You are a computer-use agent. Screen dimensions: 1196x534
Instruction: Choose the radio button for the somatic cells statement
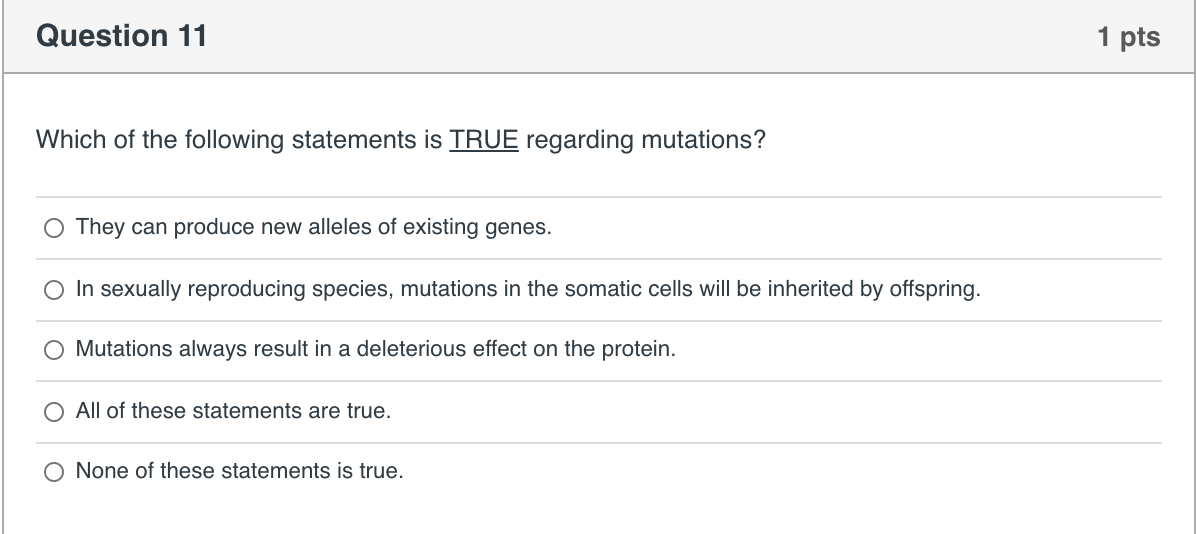point(53,290)
